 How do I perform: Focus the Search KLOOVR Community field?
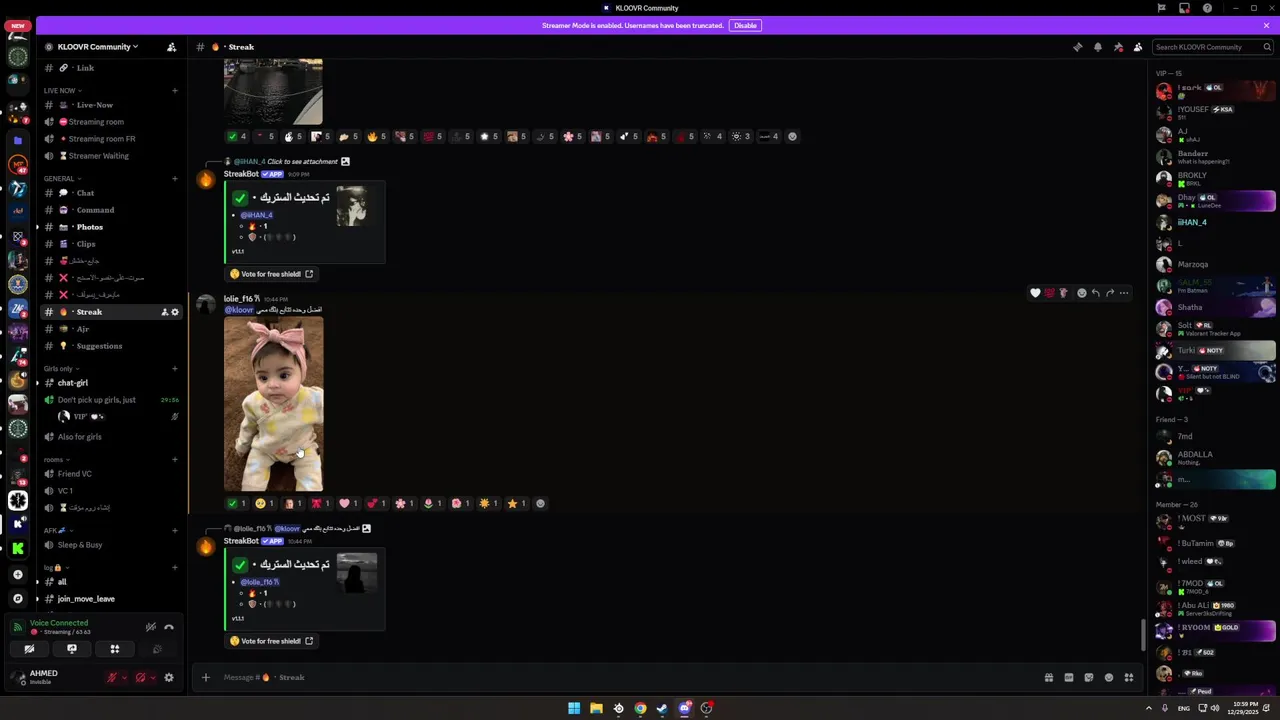point(1213,47)
